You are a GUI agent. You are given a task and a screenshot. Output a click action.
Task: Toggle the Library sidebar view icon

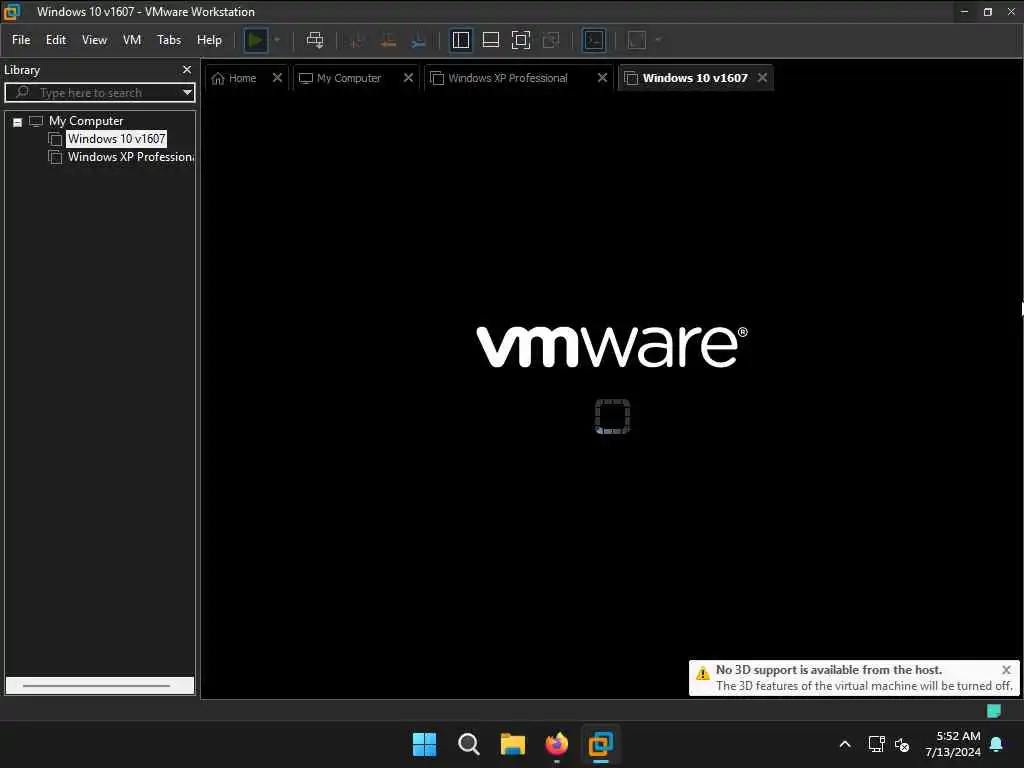[460, 40]
